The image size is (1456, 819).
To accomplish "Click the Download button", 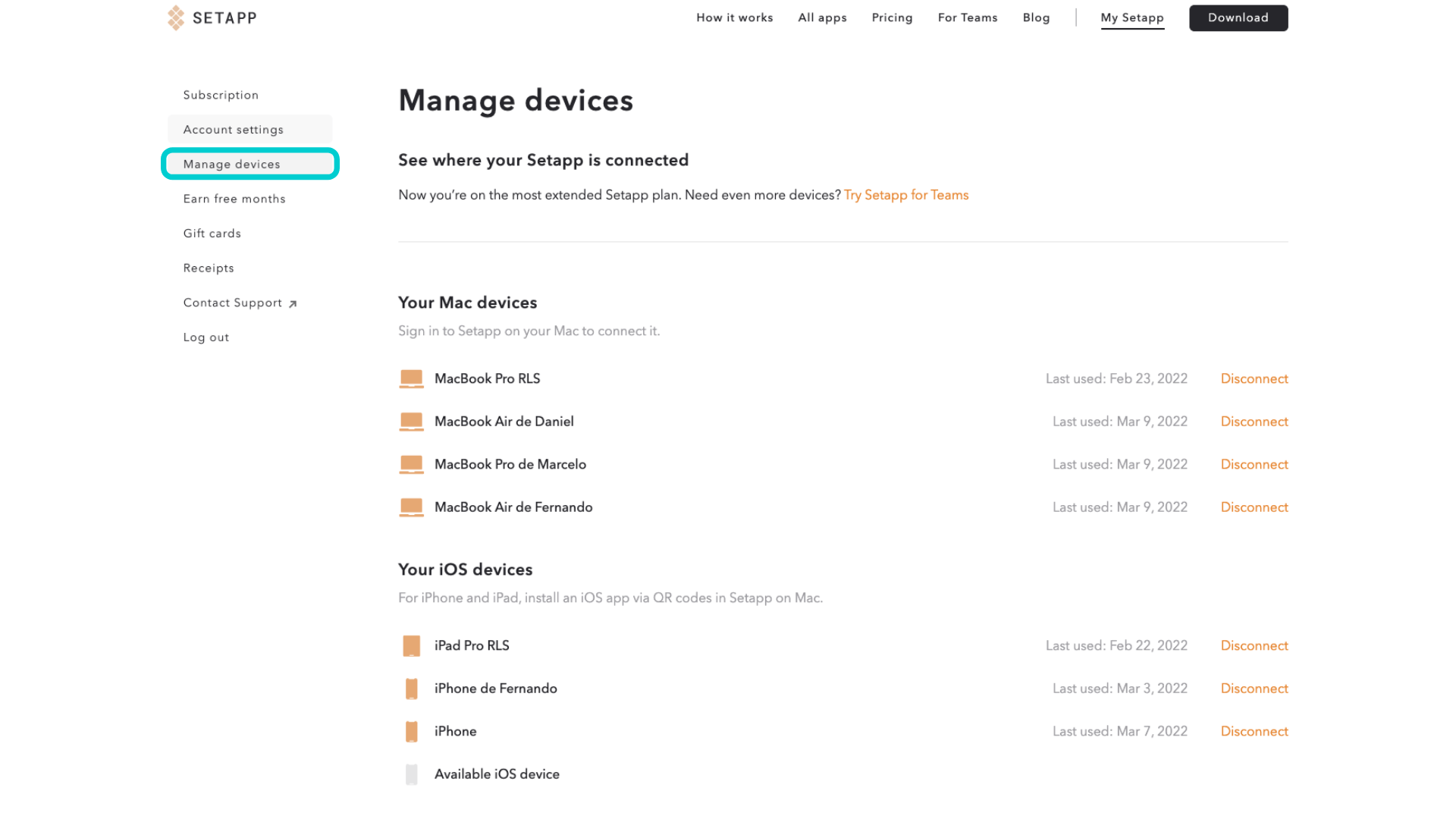I will coord(1238,17).
